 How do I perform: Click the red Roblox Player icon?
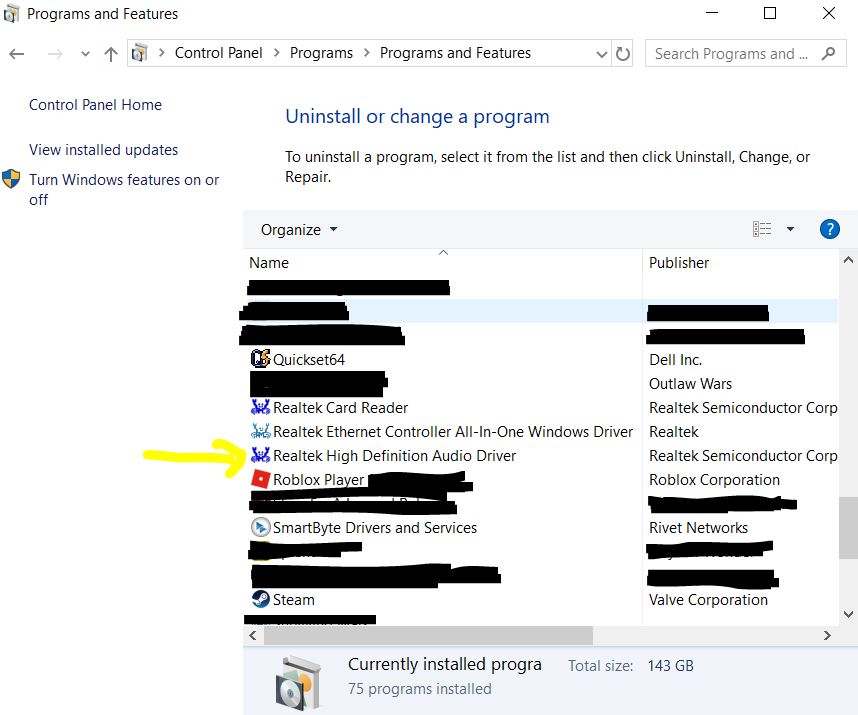[x=260, y=479]
